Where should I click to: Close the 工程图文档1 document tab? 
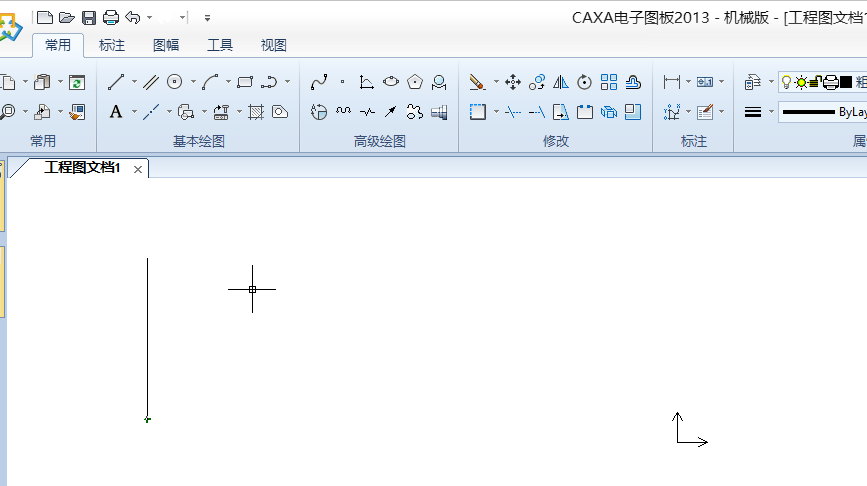coord(138,169)
